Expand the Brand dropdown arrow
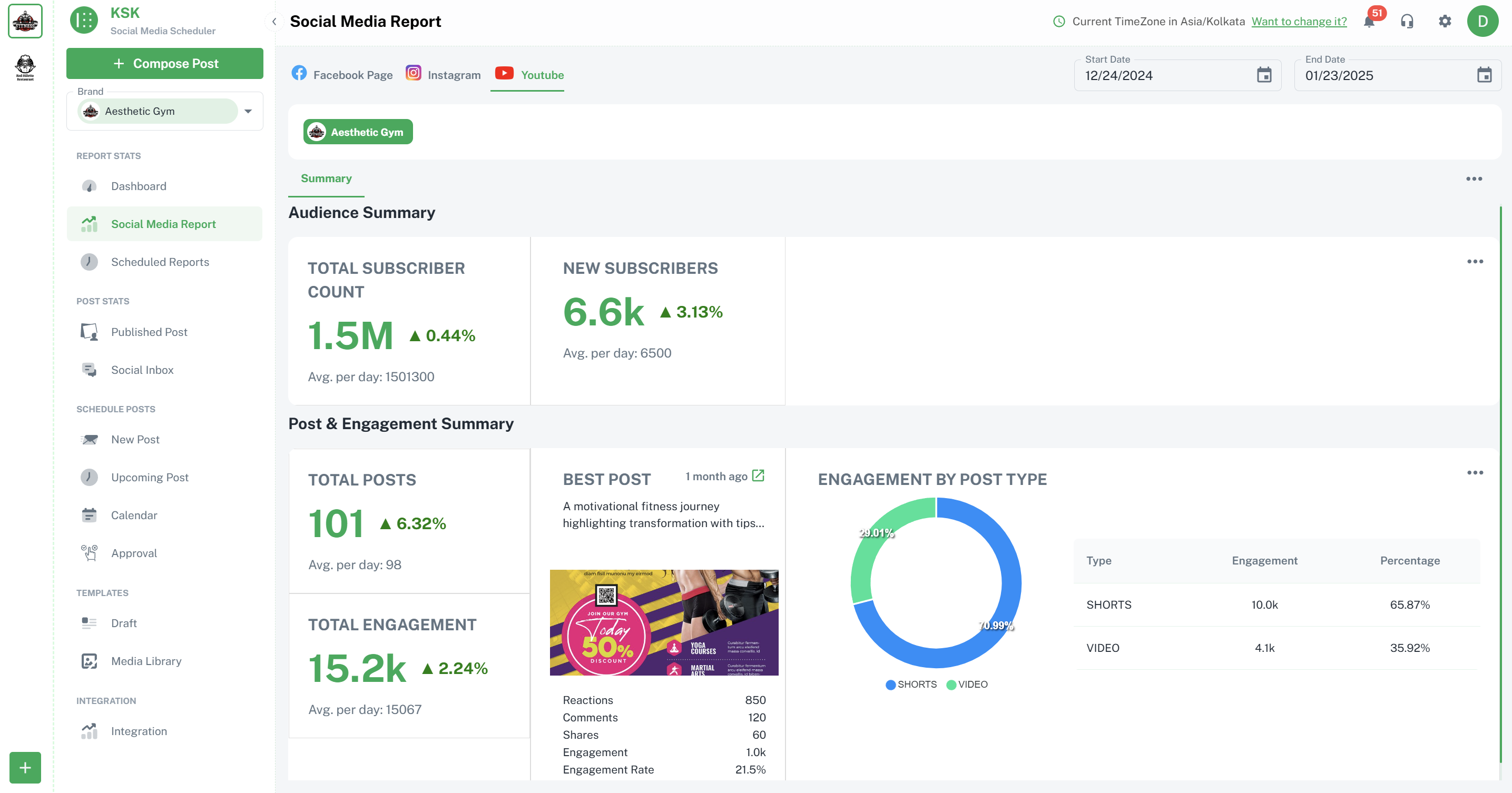 coord(248,112)
